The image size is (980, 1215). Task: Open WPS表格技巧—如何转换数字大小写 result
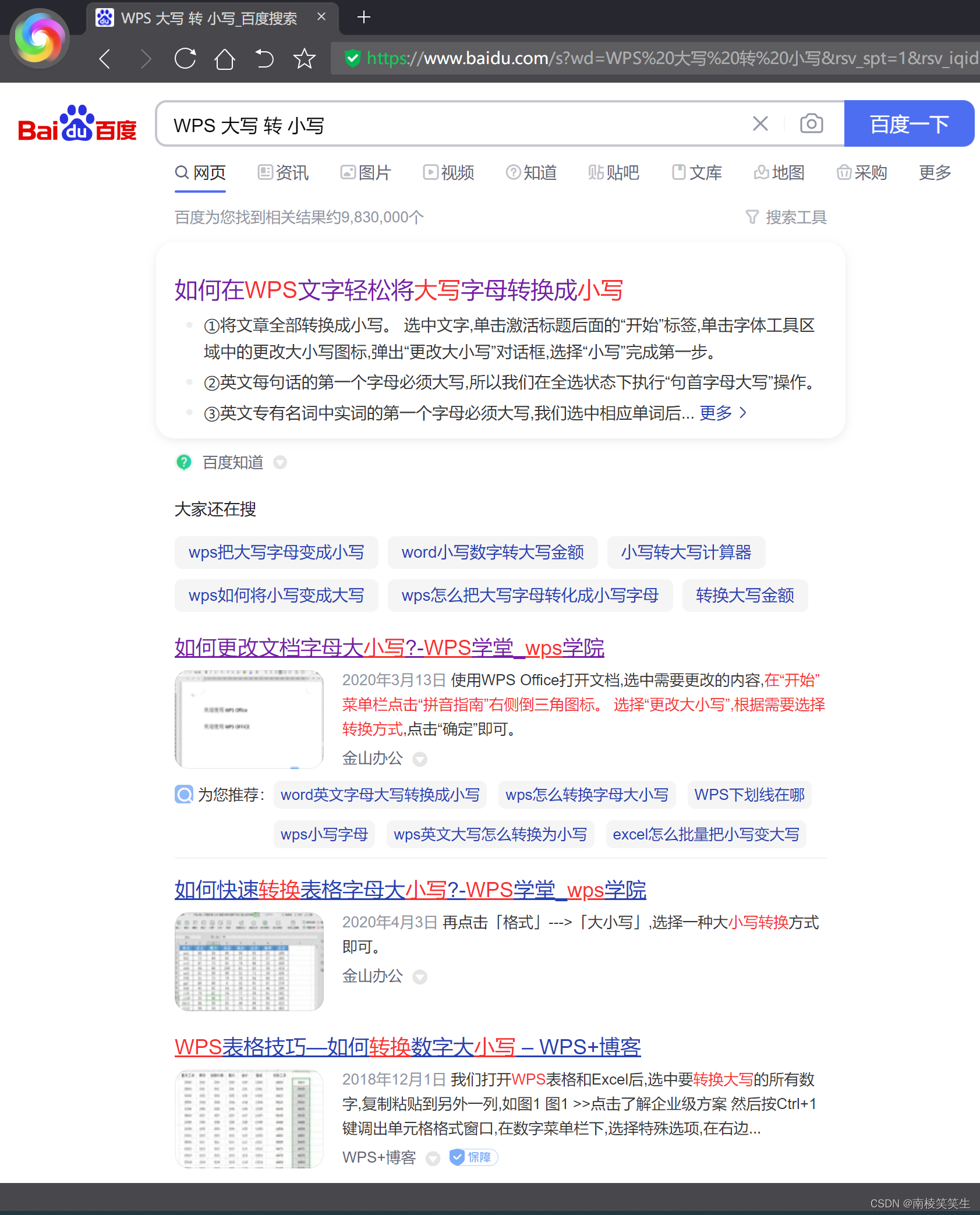408,1047
